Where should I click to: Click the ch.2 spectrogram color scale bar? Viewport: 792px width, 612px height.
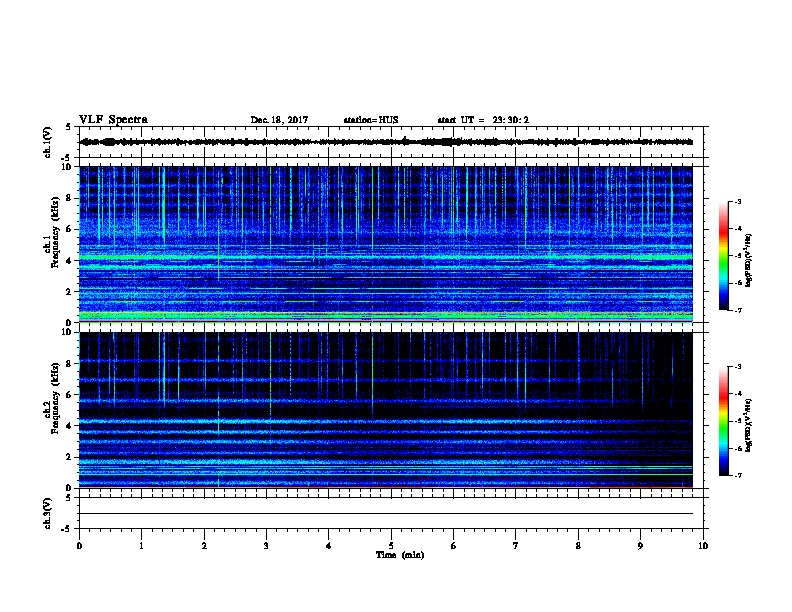pyautogui.click(x=723, y=421)
